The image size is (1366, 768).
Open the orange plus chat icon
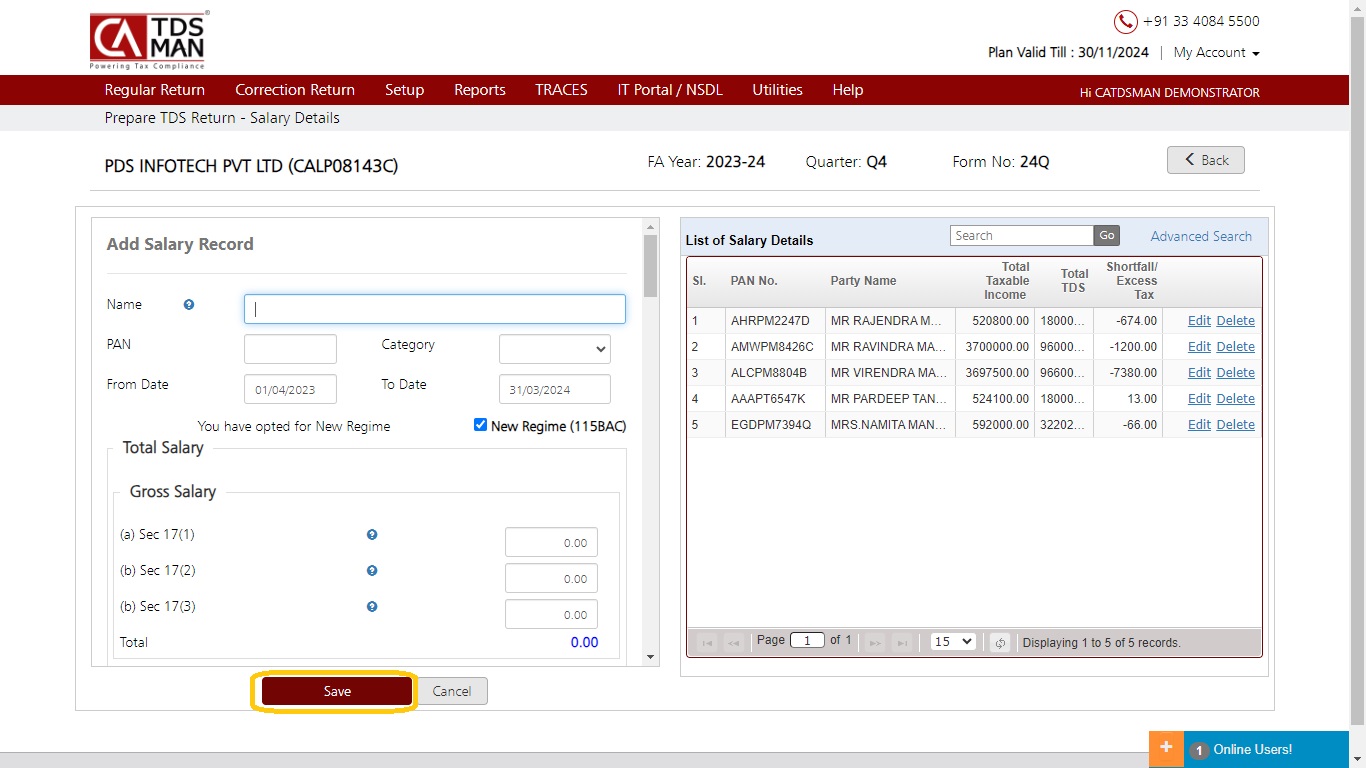click(x=1166, y=748)
